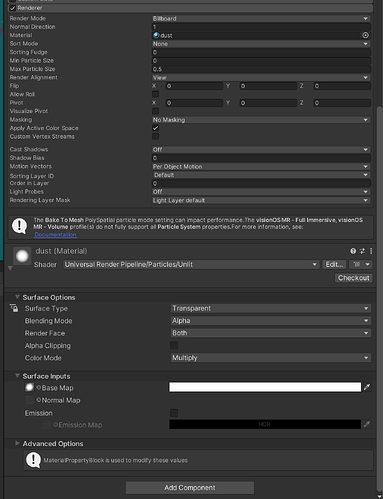
Task: Enable the Allow Roll checkbox
Action: 155,94
